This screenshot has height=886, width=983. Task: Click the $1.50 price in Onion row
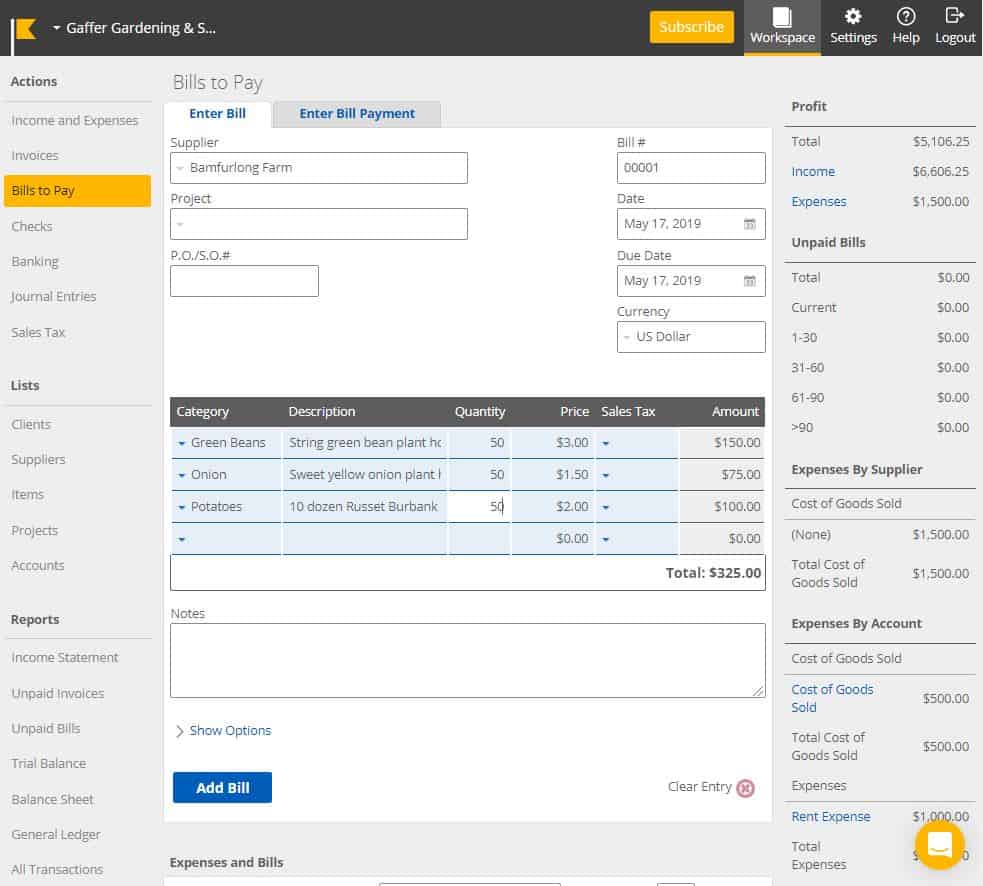571,475
